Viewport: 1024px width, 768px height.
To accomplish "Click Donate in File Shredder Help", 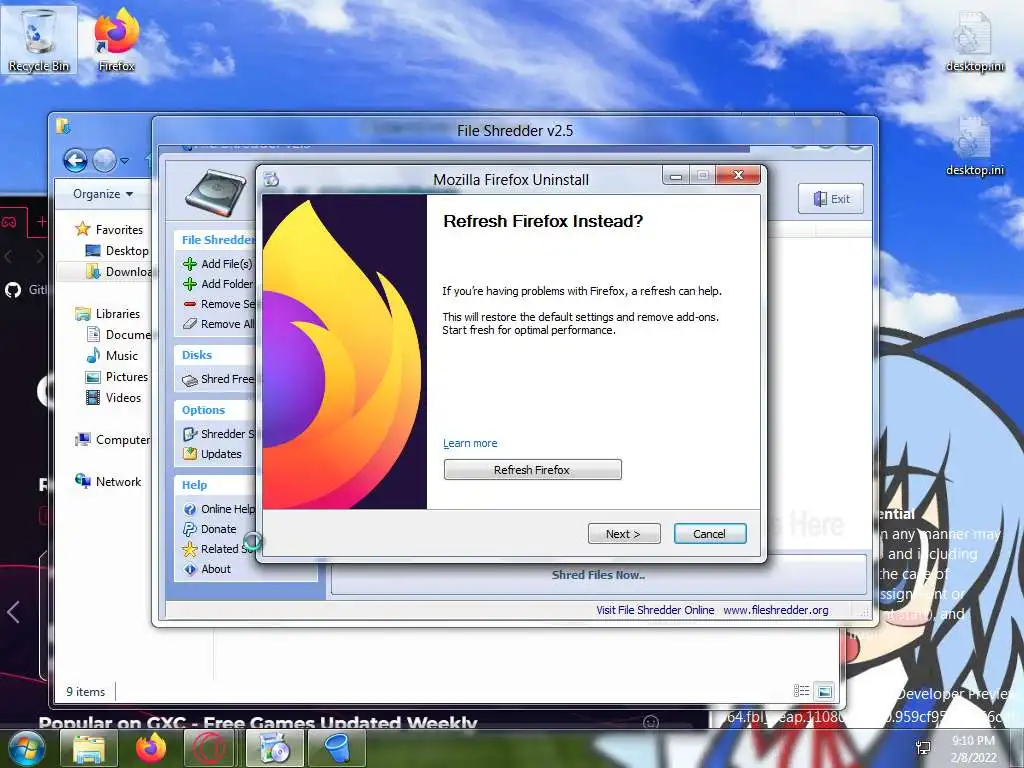I will [x=210, y=529].
